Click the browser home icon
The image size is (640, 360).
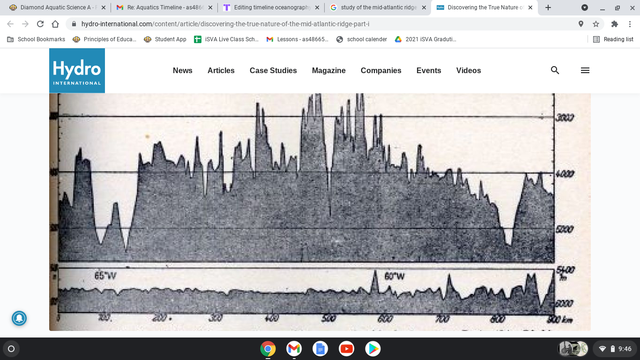[55, 24]
